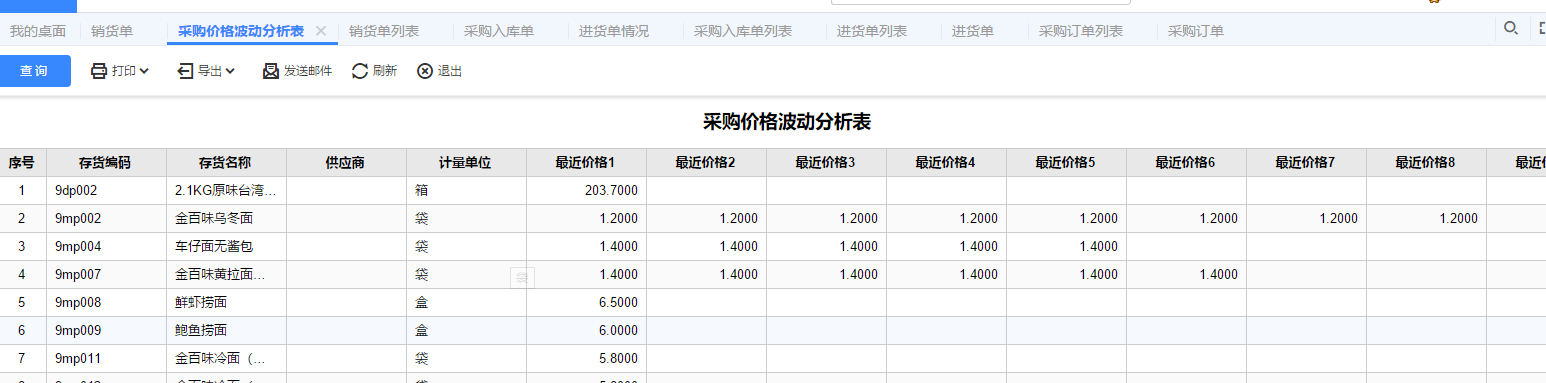Image resolution: width=1546 pixels, height=383 pixels.
Task: Switch to the 进货单情况 tab
Action: point(614,31)
